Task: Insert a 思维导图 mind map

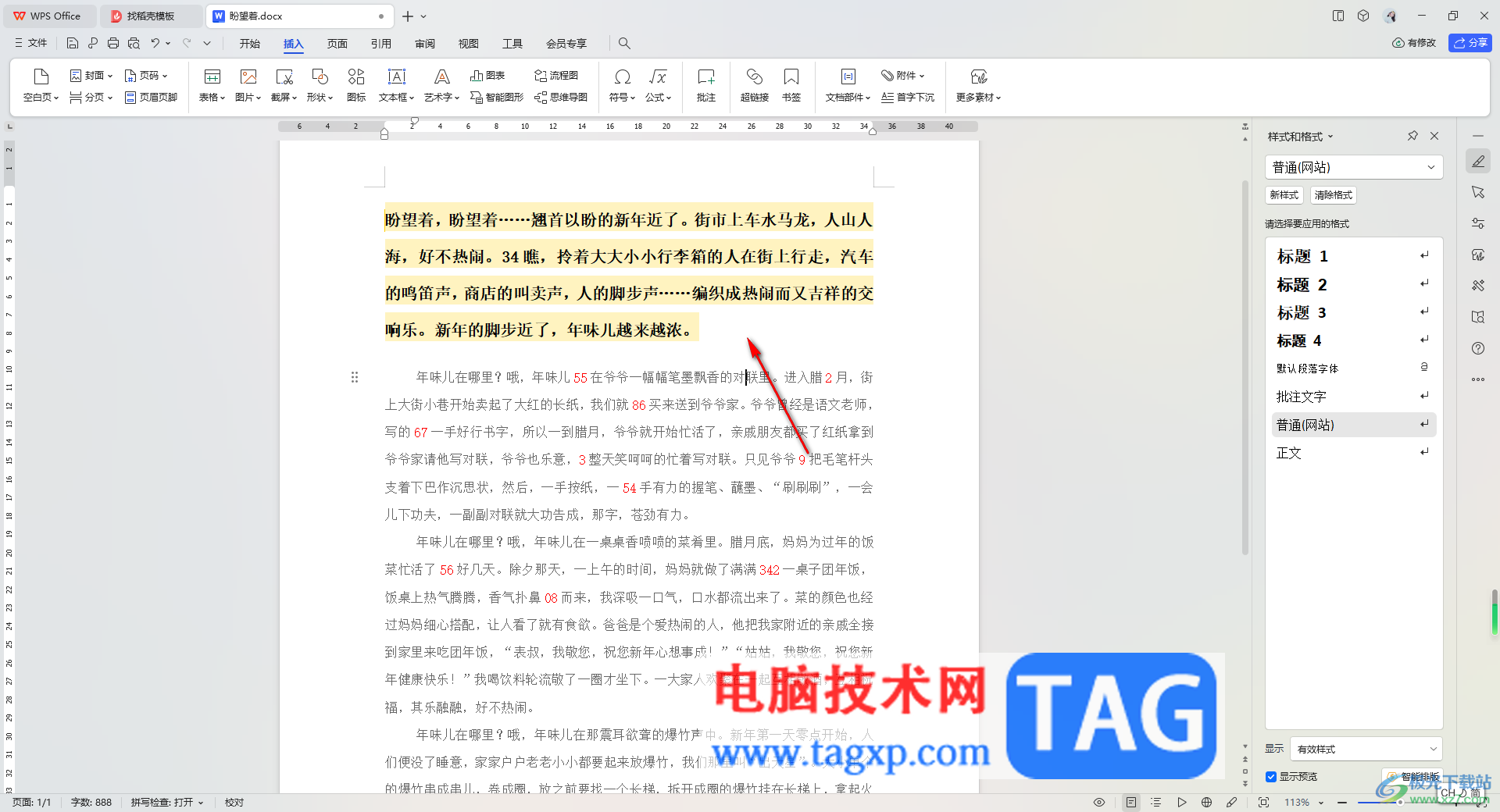Action: 561,98
